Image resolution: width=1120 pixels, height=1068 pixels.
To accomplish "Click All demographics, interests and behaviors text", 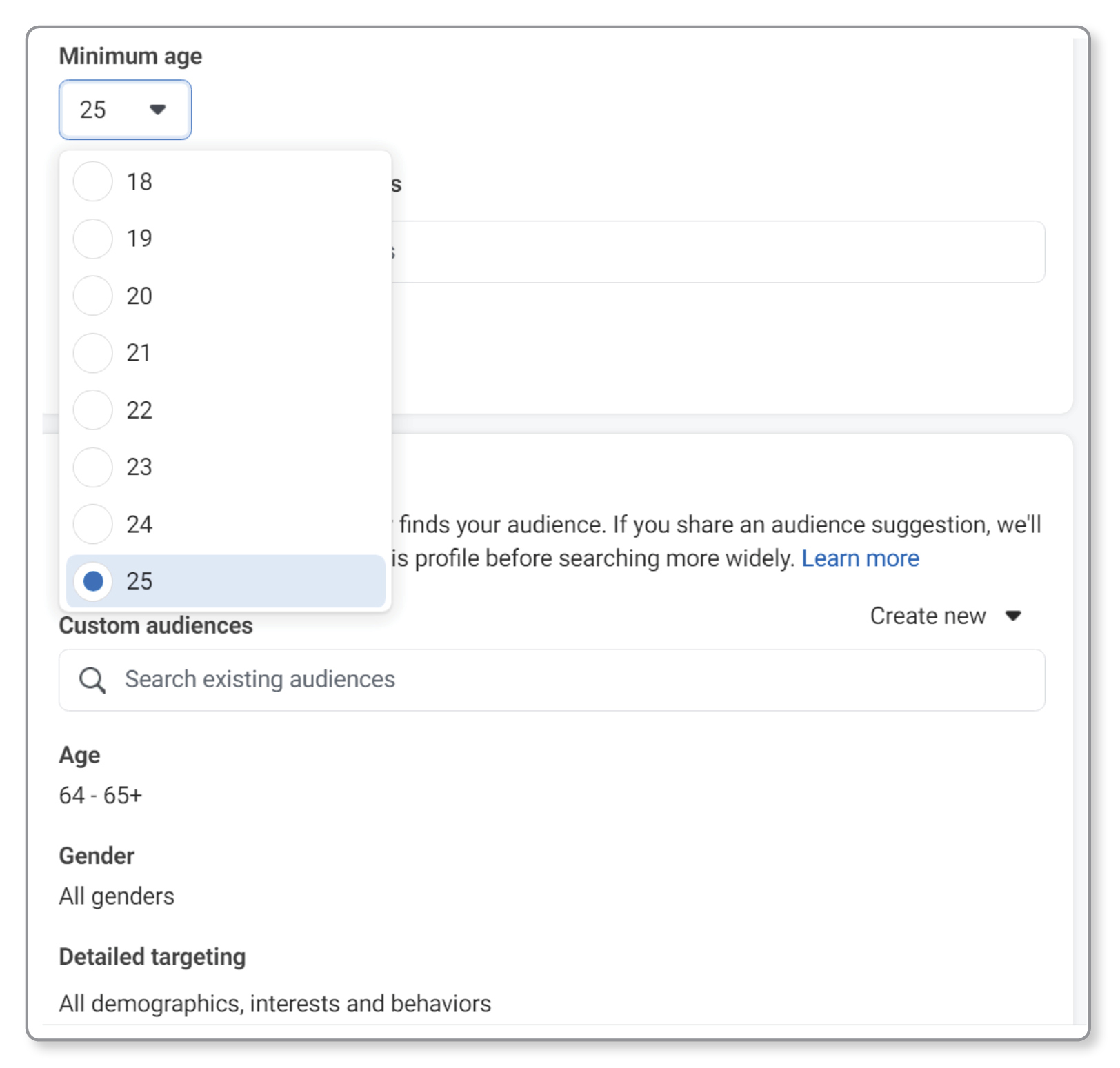I will click(x=275, y=1003).
